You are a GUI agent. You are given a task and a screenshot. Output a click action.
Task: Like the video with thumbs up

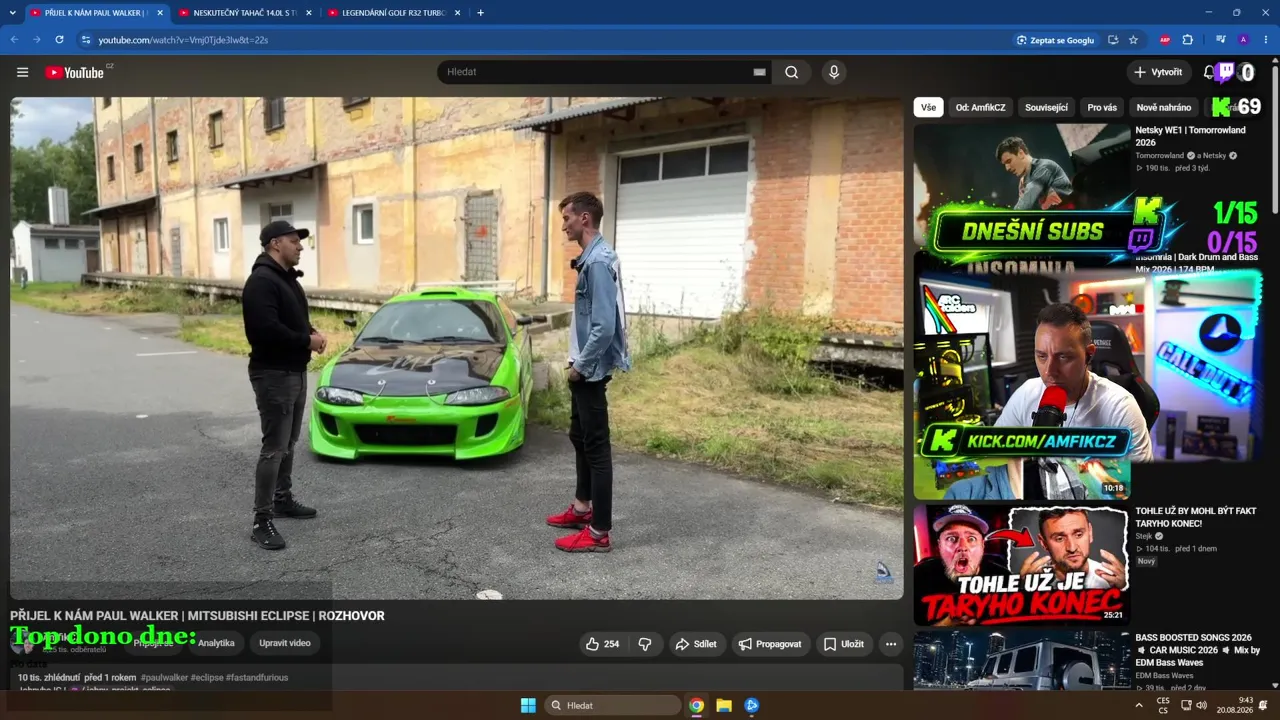tap(602, 644)
